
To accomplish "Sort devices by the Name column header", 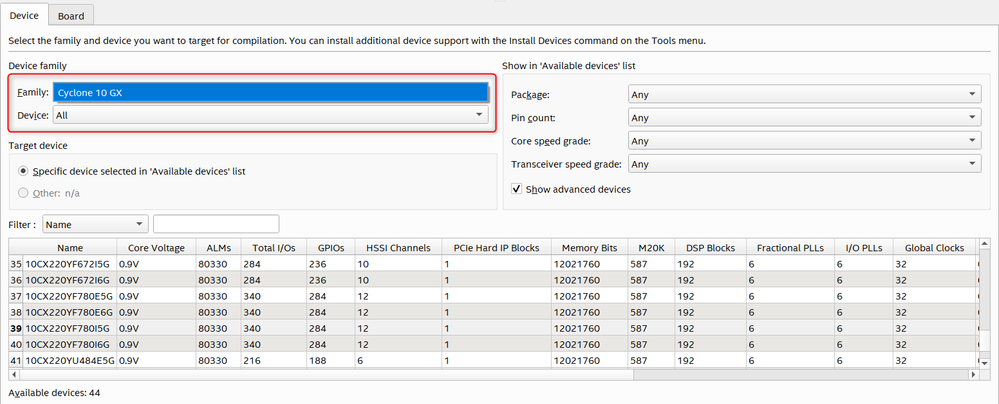I will tap(70, 247).
